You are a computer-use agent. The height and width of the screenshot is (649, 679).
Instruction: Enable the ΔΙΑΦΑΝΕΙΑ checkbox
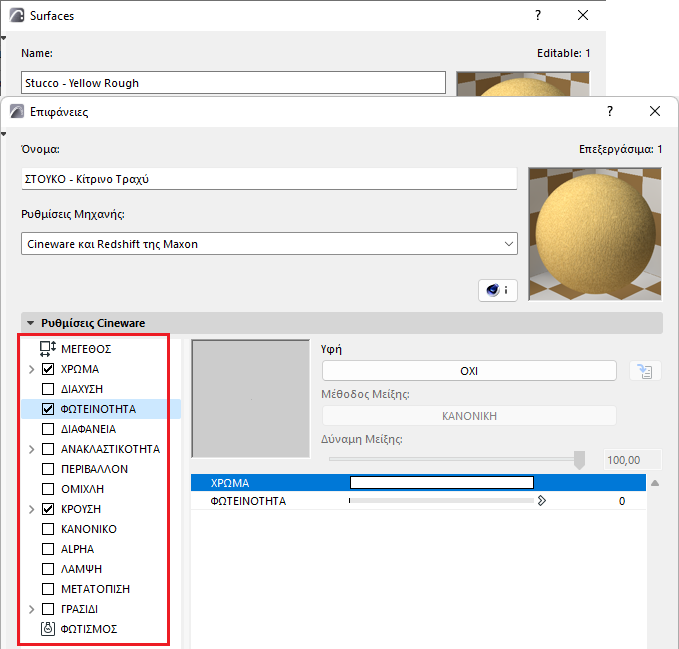(x=48, y=429)
